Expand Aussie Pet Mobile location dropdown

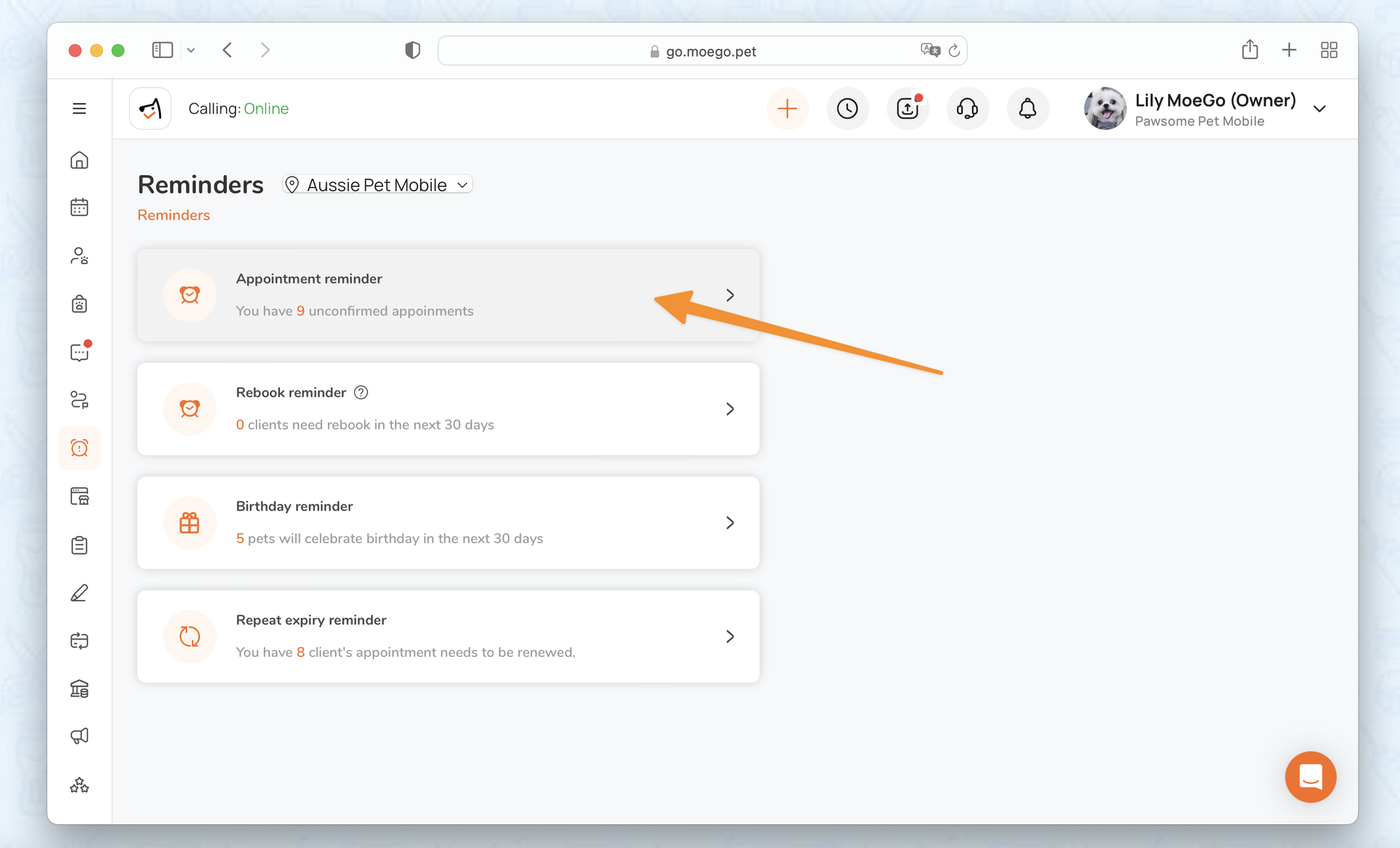click(x=378, y=185)
